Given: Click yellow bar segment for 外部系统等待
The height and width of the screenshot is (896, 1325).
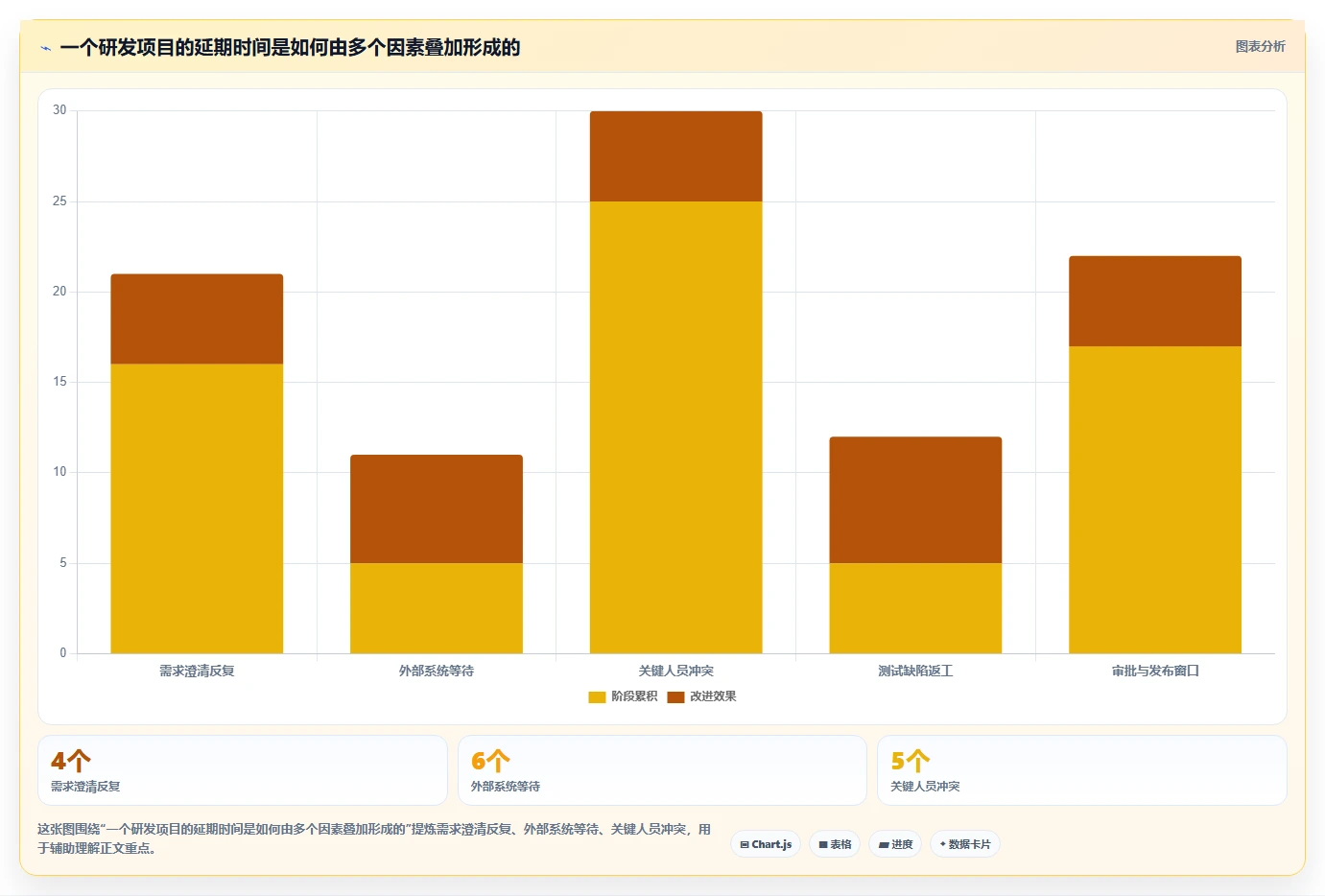Looking at the screenshot, I should (x=437, y=608).
